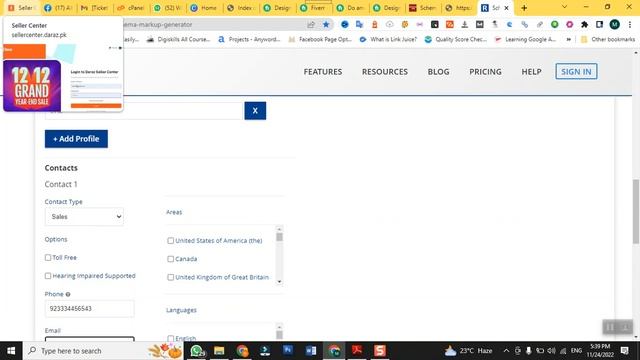
Task: Open a new browser tab with plus
Action: pos(524,8)
